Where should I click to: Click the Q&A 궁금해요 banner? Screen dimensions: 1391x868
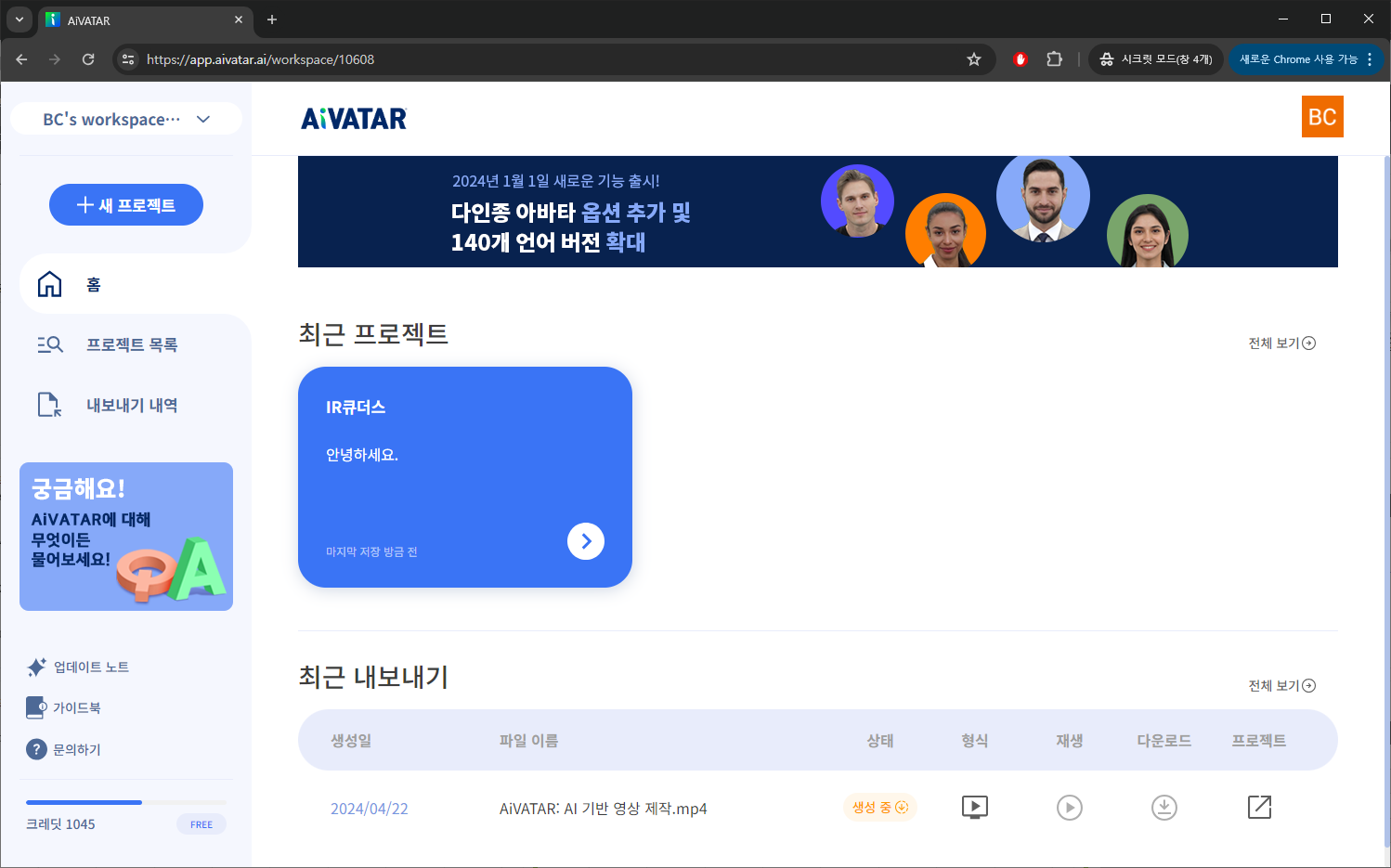(126, 537)
